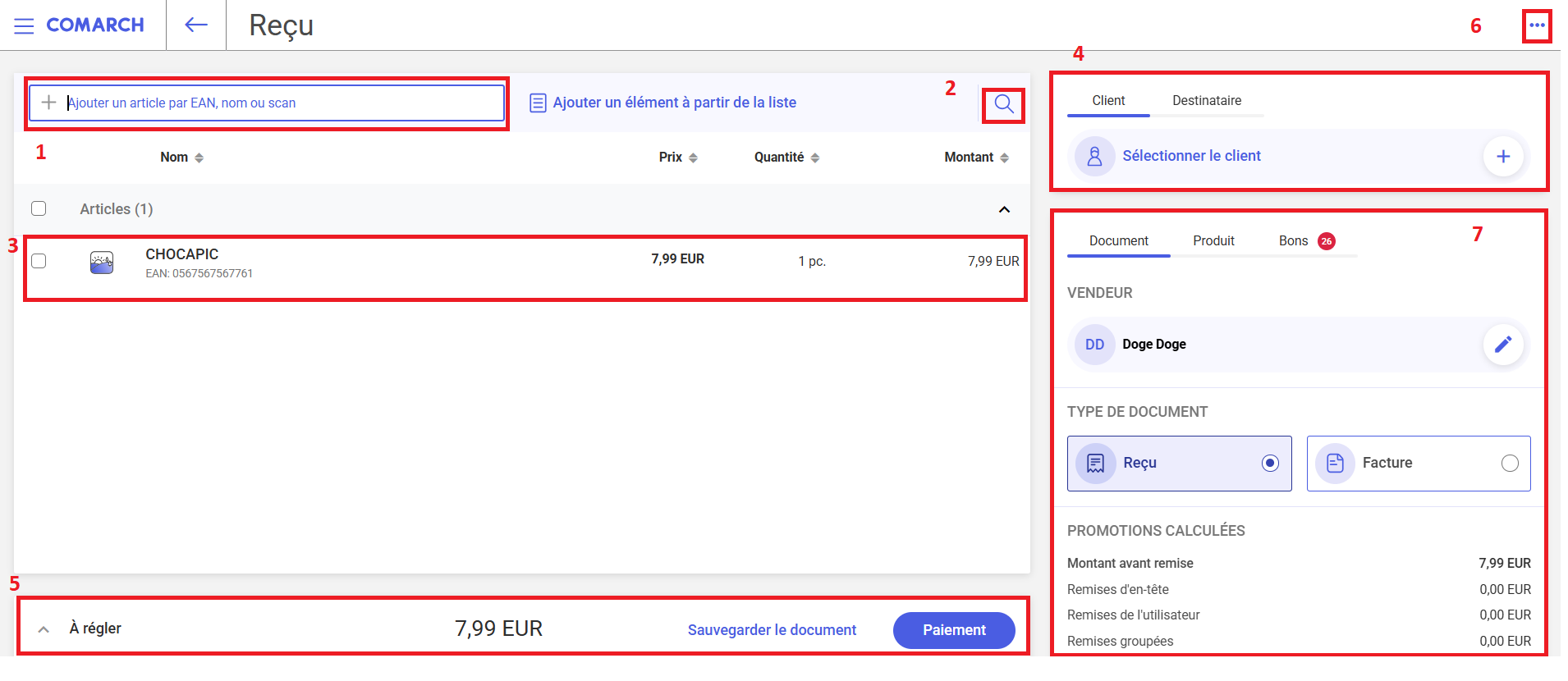
Task: Click the magnifier search icon
Action: [x=1003, y=104]
